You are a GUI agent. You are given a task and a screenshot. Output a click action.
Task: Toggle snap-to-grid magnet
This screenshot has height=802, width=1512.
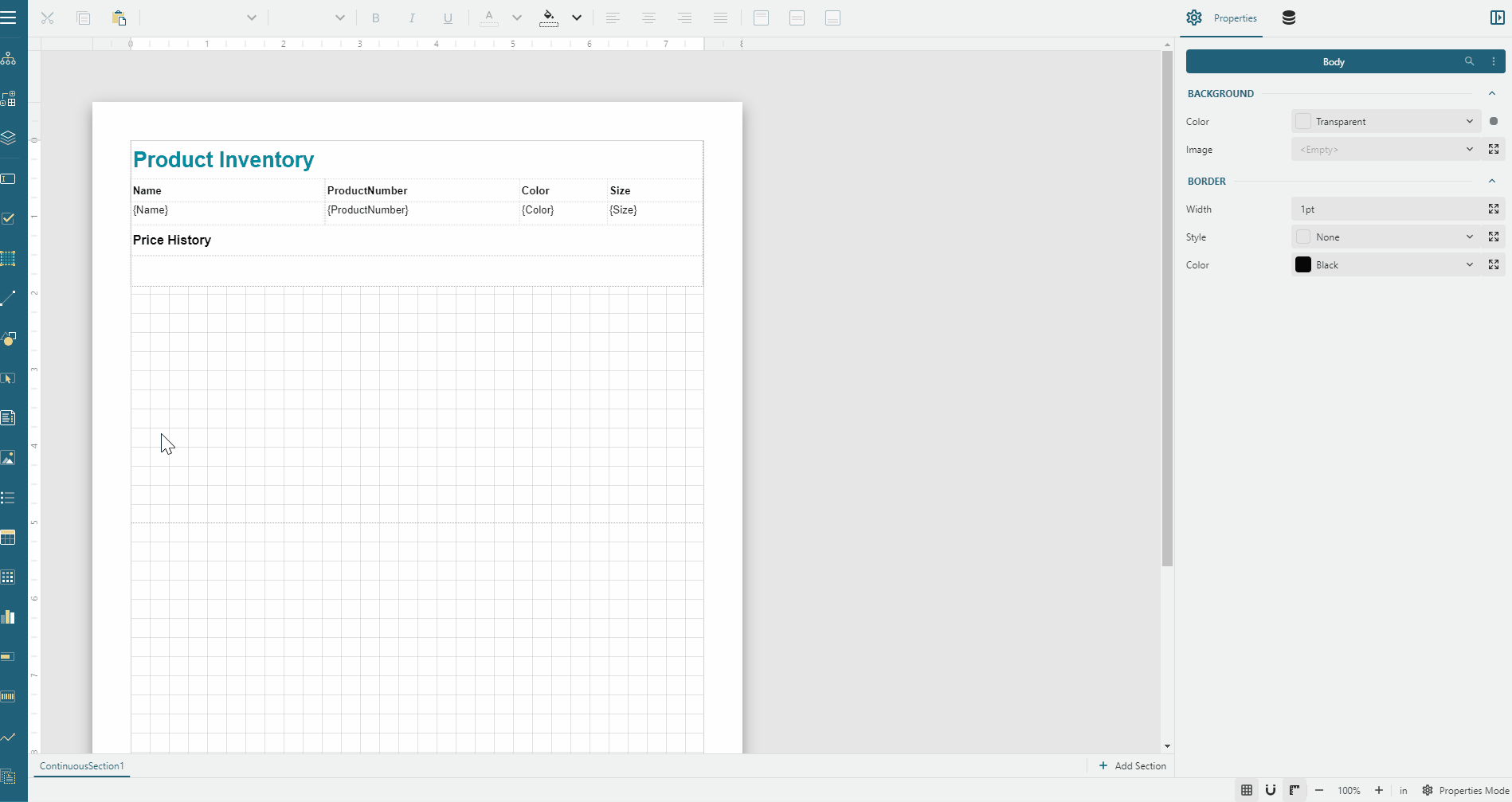coord(1271,790)
